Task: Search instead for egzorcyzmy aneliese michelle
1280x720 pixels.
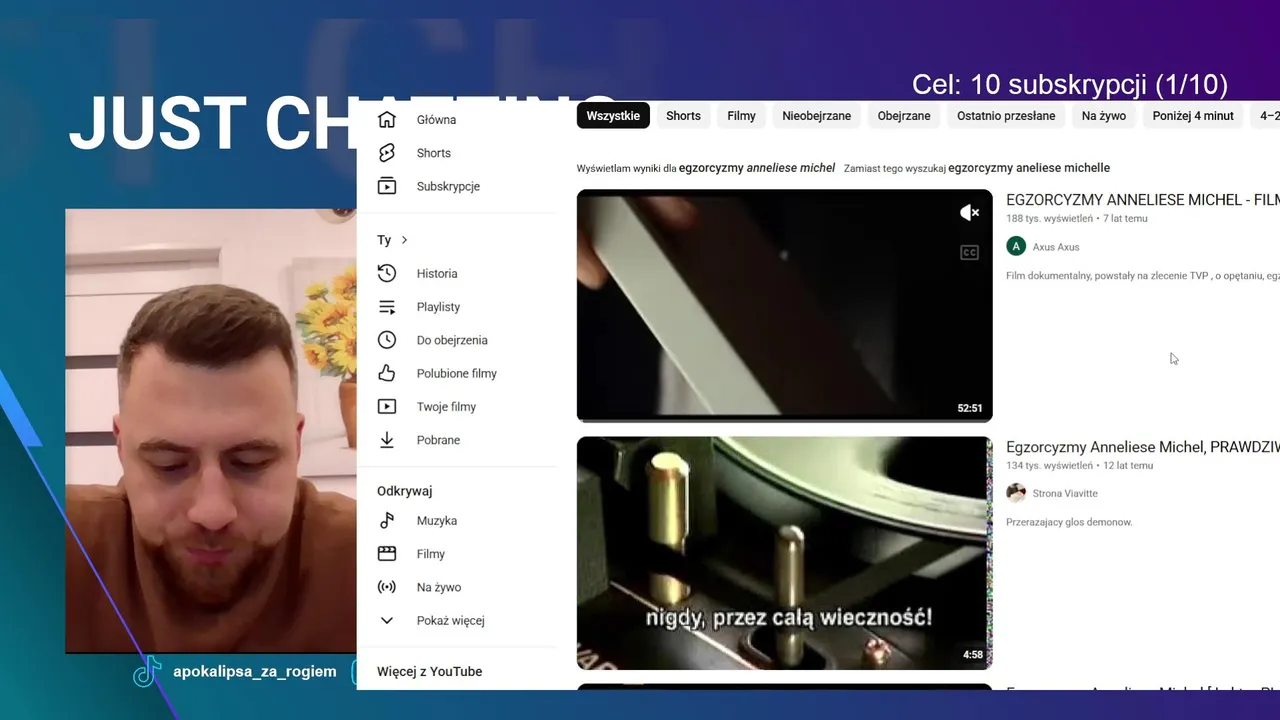Action: [1029, 168]
